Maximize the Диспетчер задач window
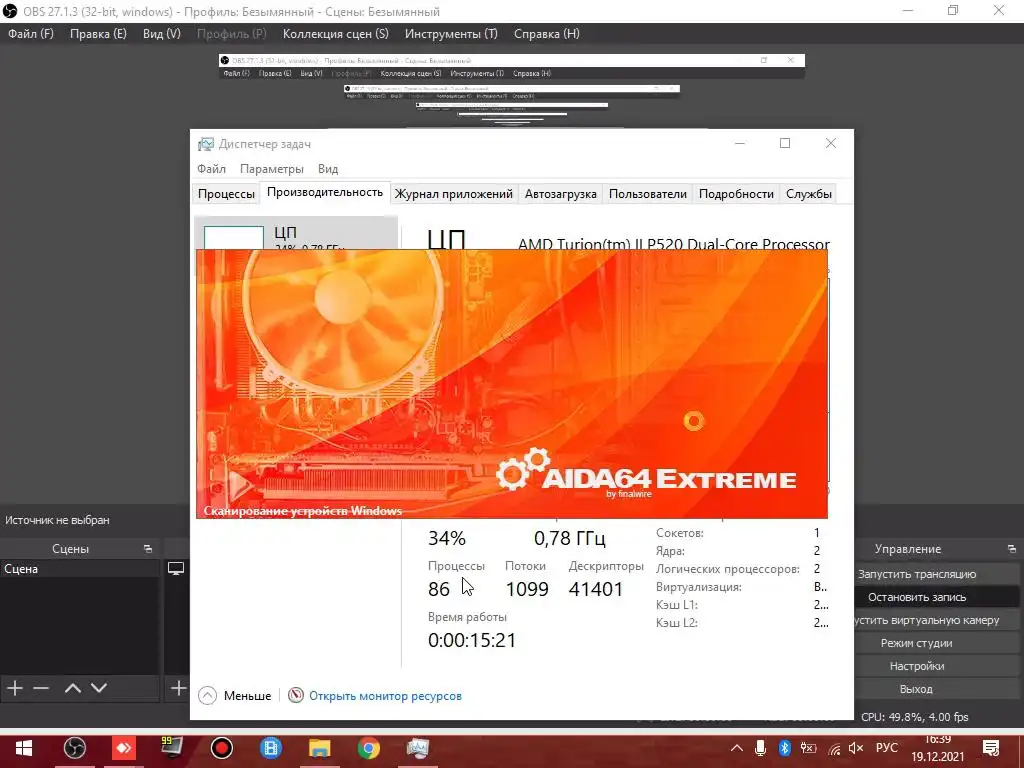Image resolution: width=1024 pixels, height=768 pixels. pyautogui.click(x=785, y=143)
